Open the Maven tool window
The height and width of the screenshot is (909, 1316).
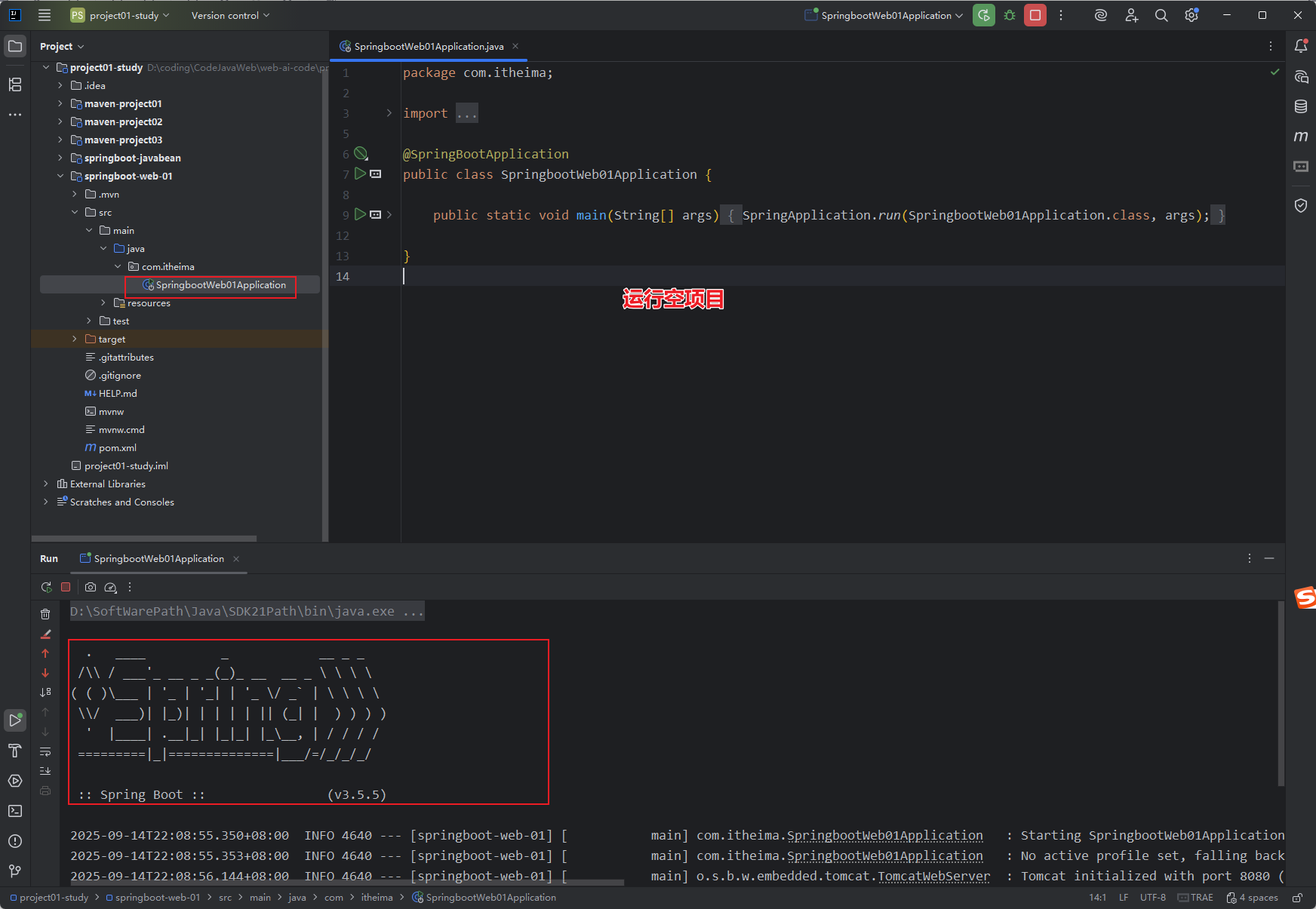1301,137
